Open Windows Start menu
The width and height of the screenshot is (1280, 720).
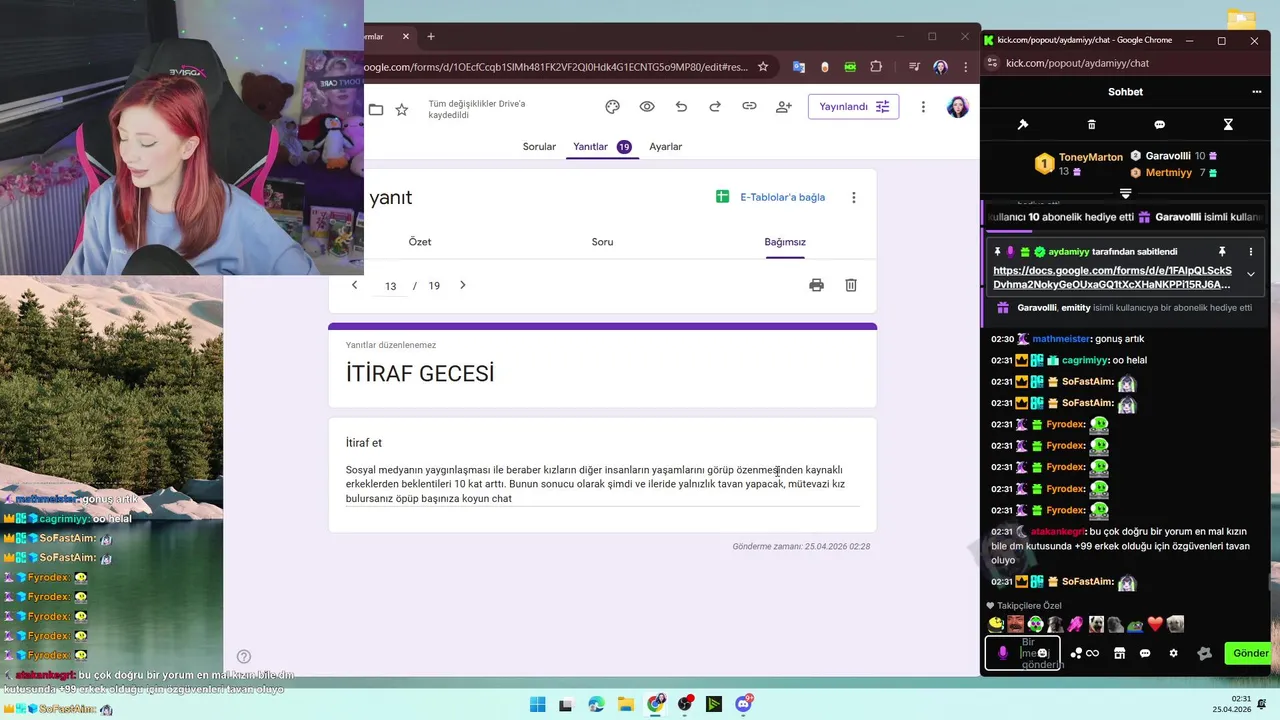[538, 704]
